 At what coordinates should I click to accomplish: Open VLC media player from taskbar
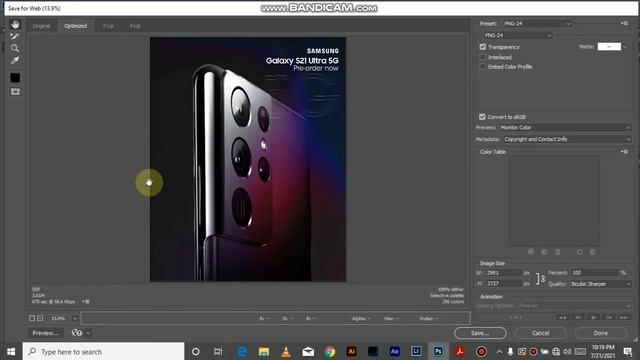[286, 351]
